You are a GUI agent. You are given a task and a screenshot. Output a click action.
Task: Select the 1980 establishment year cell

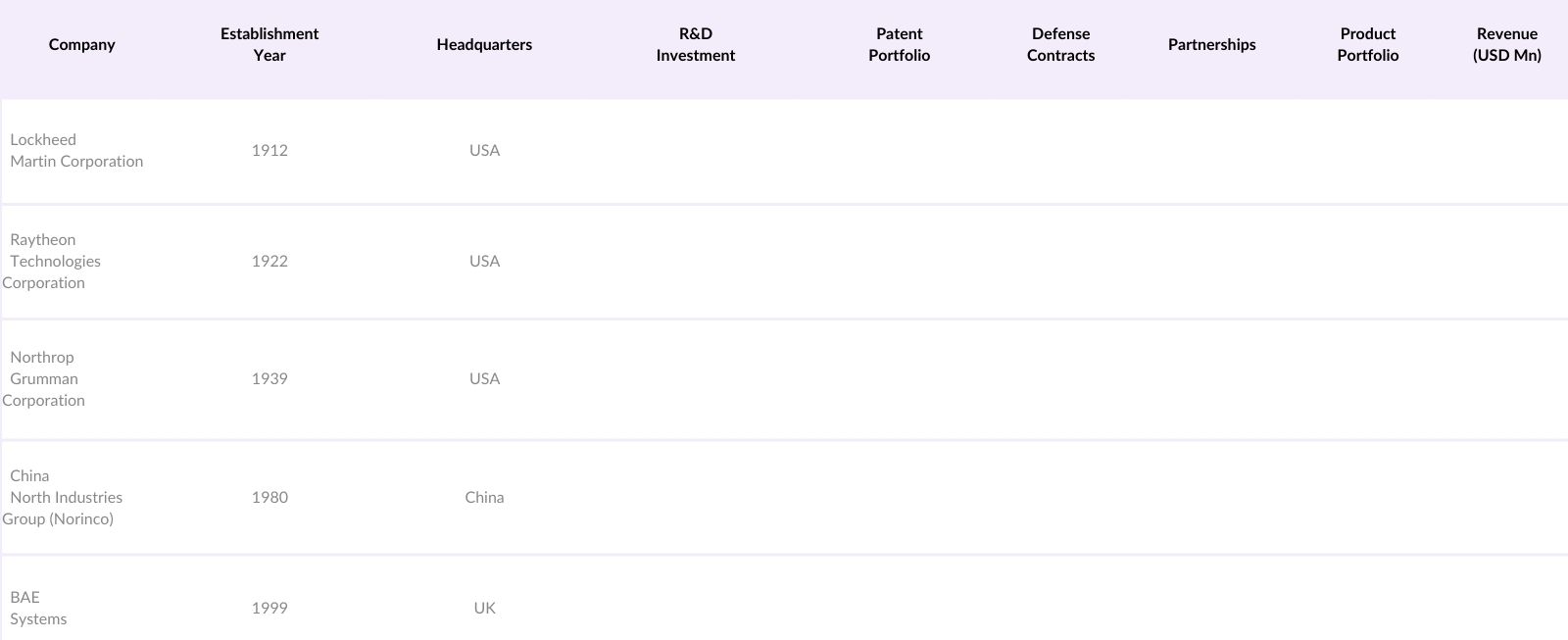pos(269,498)
